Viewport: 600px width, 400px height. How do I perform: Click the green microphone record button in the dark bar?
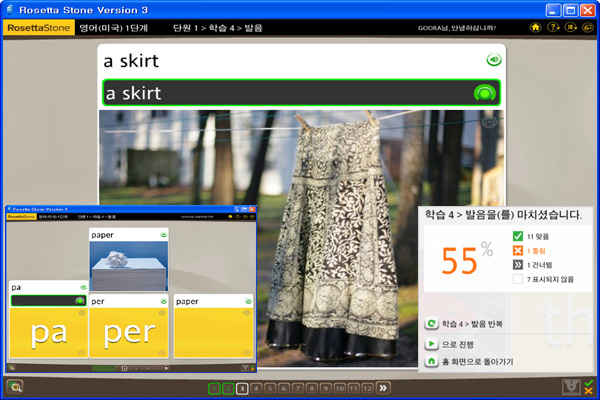(x=485, y=93)
